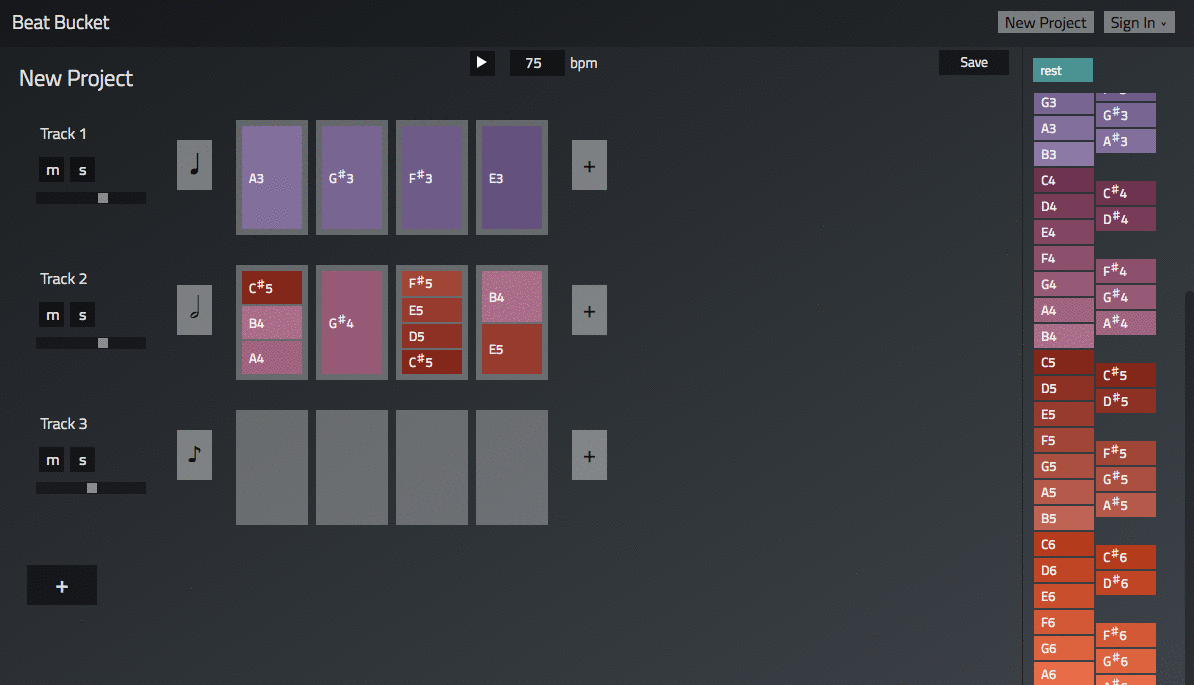
Task: Pick C#5 from the note palette
Action: tap(1125, 374)
